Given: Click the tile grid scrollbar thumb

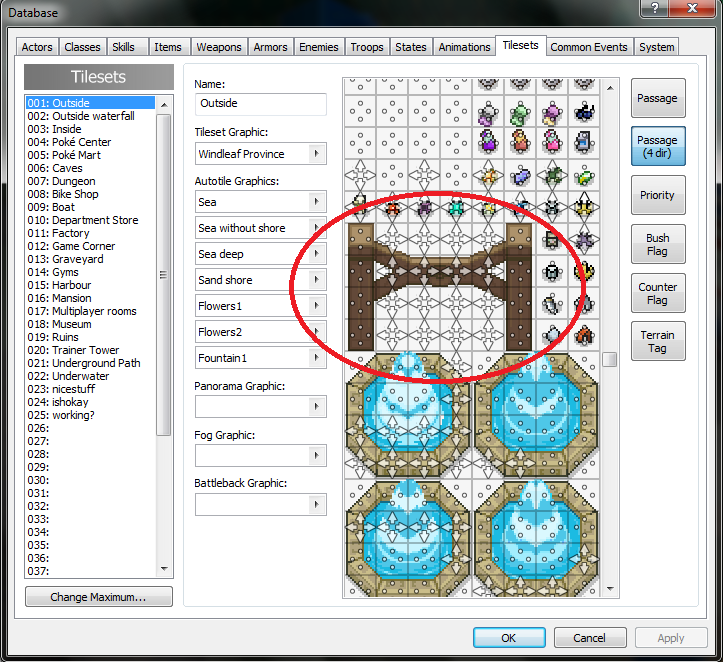Looking at the screenshot, I should (x=610, y=359).
